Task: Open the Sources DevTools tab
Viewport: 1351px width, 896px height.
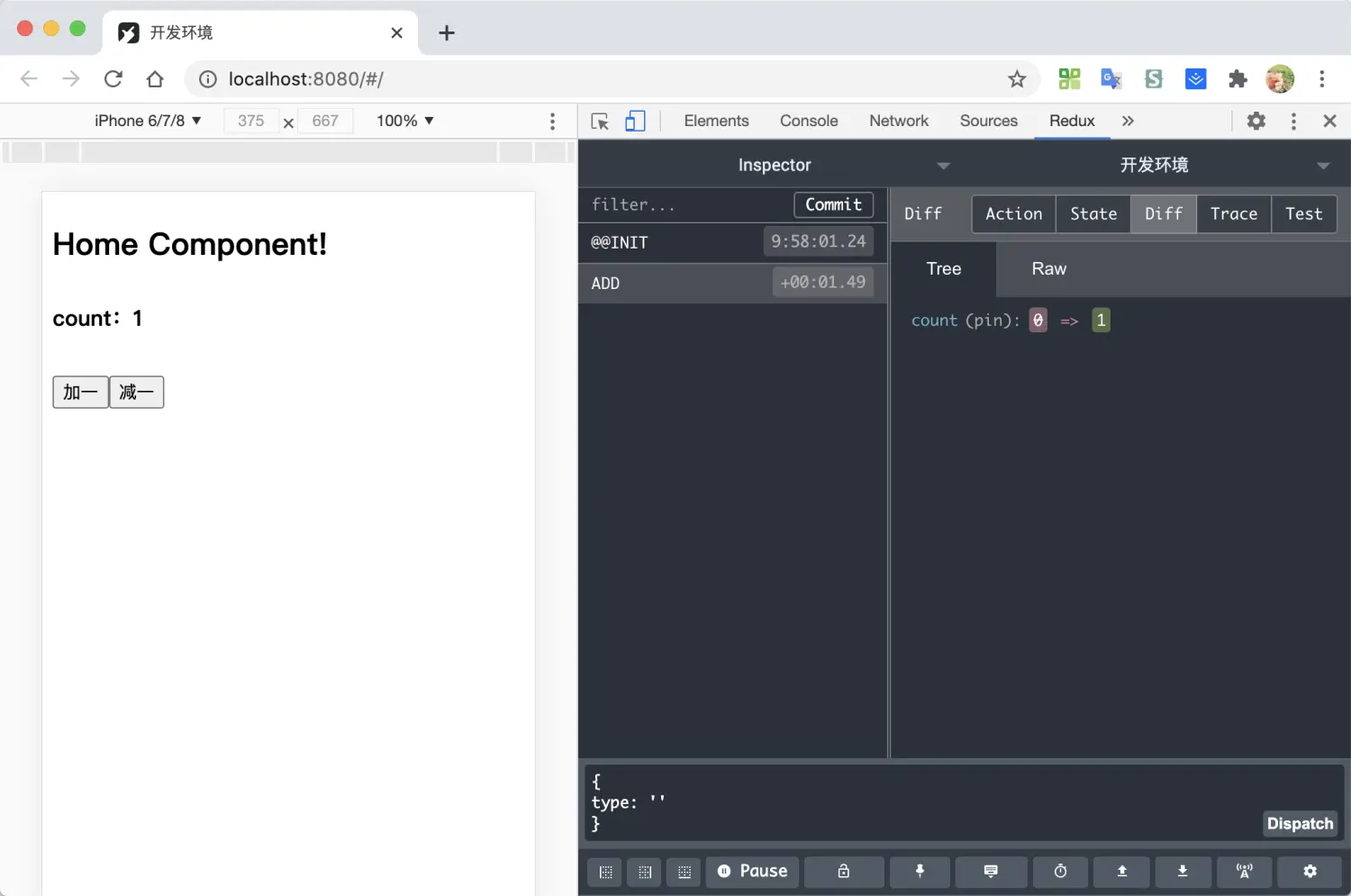Action: [x=988, y=122]
